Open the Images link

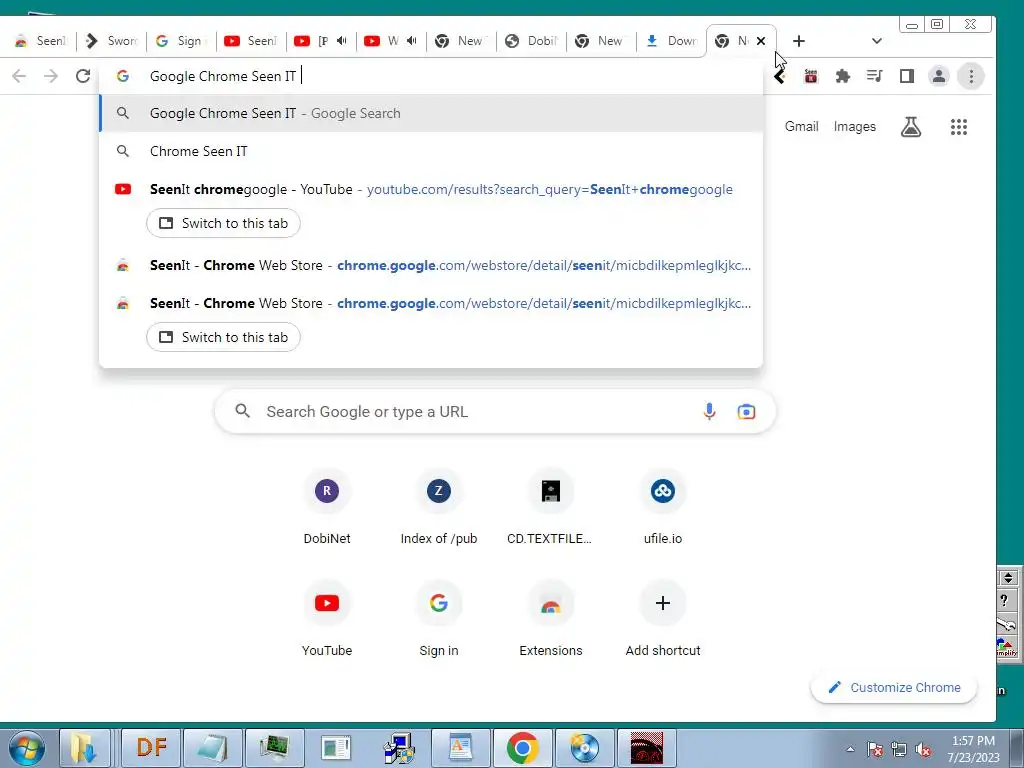pos(854,127)
